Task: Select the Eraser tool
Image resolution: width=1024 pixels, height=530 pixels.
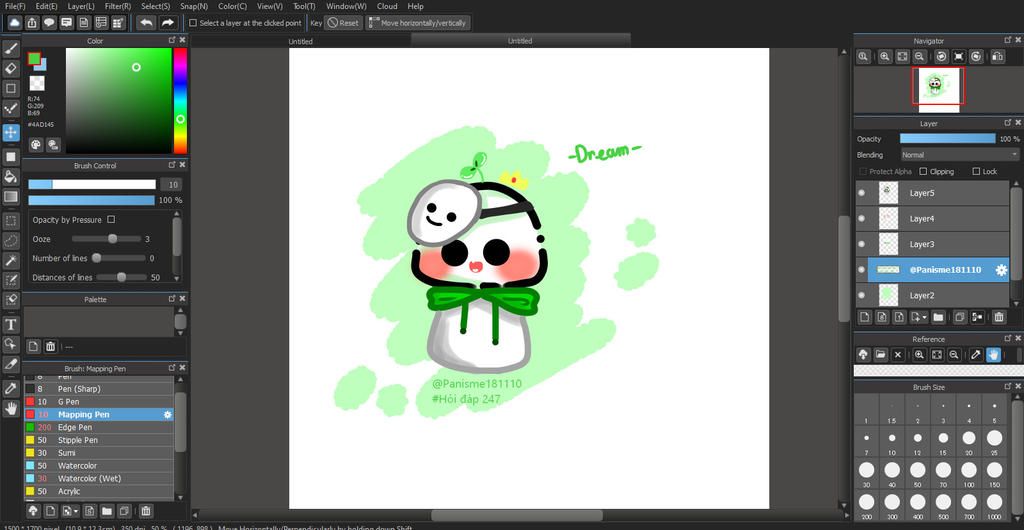Action: (10, 69)
